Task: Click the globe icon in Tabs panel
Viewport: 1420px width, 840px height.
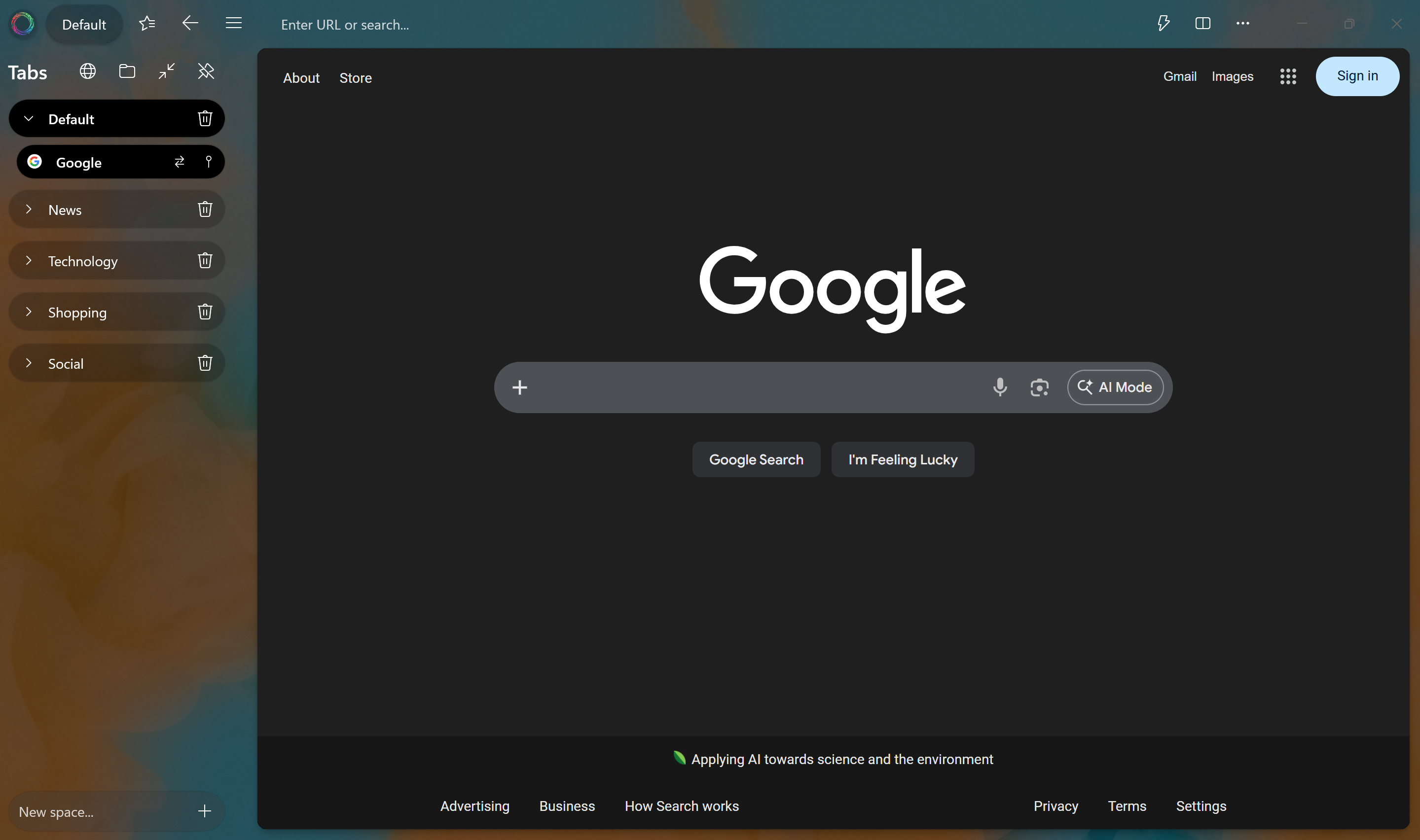Action: pyautogui.click(x=88, y=71)
